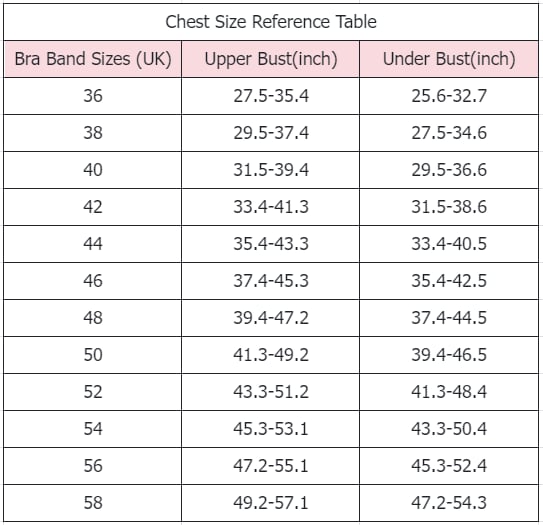Image resolution: width=543 pixels, height=525 pixels.
Task: Click the 29.5-37.4 upper bust cell
Action: tap(270, 133)
